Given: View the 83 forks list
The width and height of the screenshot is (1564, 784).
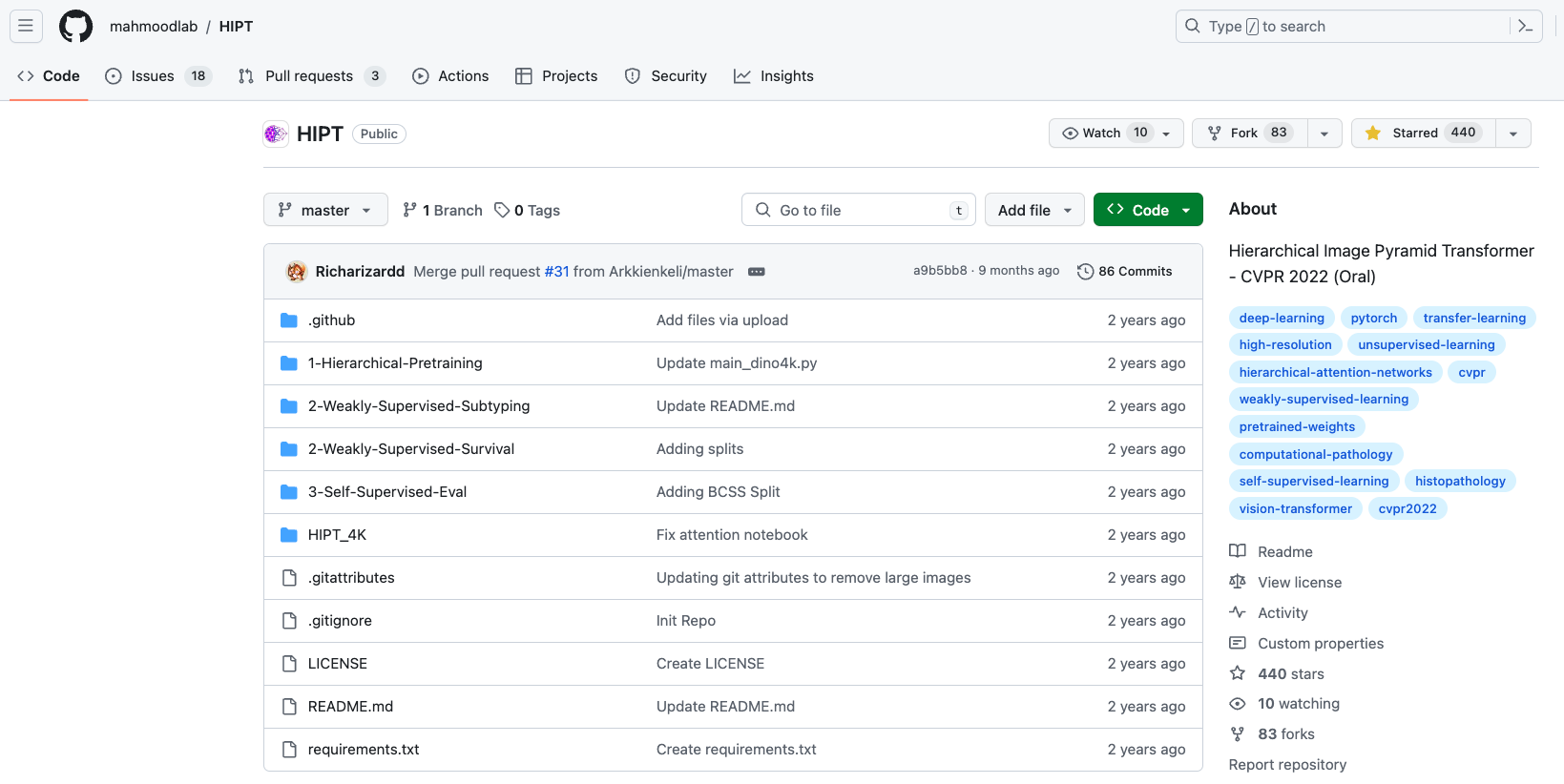Looking at the screenshot, I should pyautogui.click(x=1272, y=733).
